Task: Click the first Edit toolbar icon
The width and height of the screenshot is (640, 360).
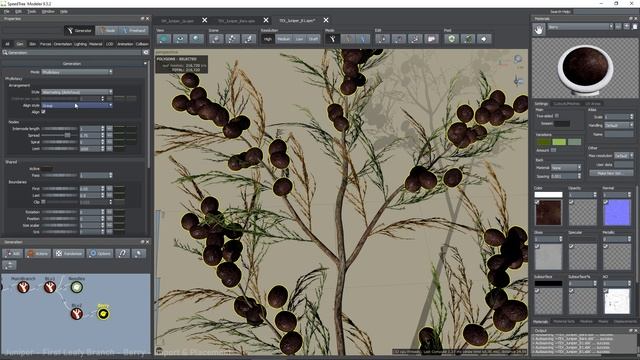Action: click(x=382, y=39)
